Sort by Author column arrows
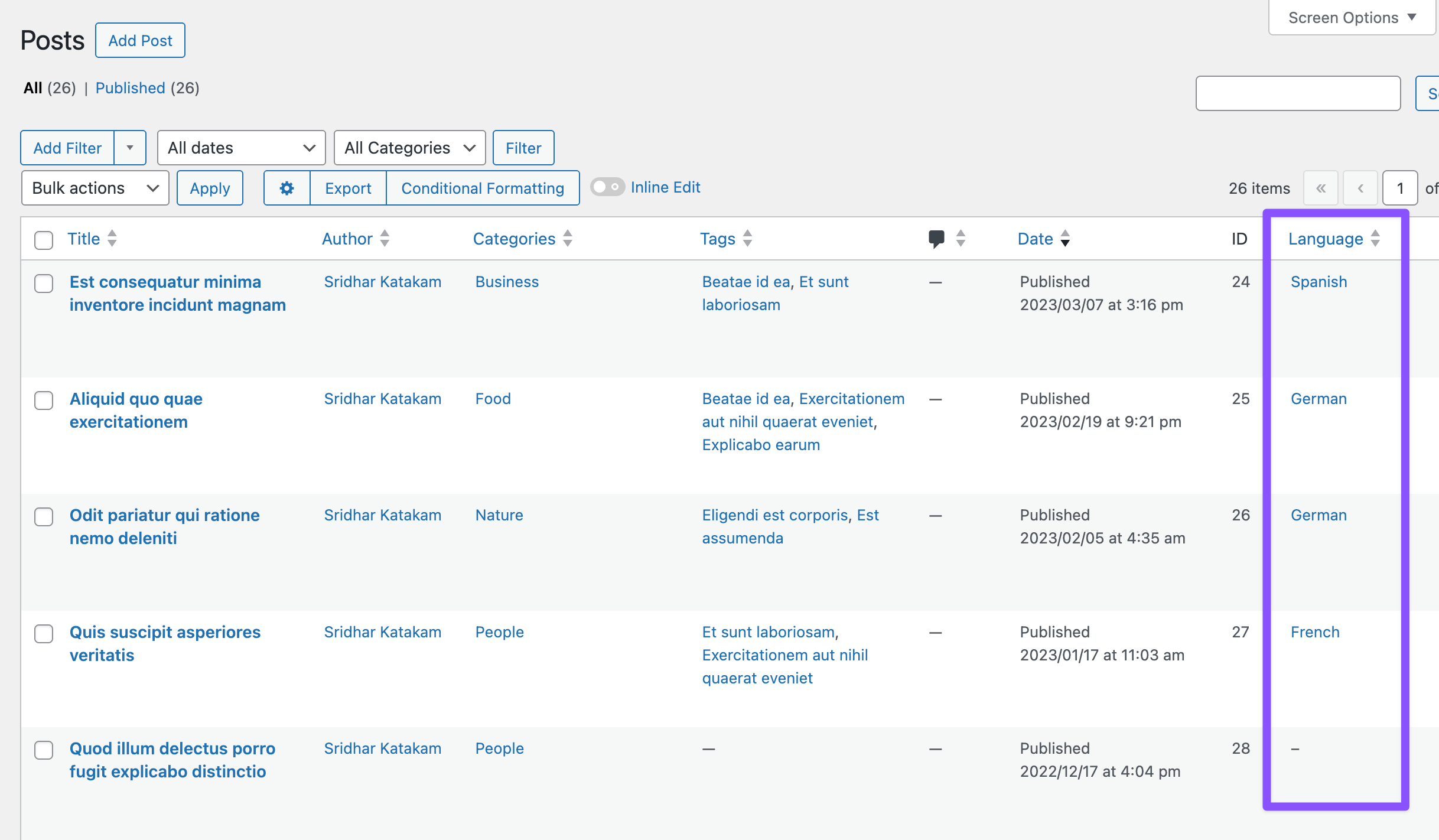Image resolution: width=1439 pixels, height=840 pixels. point(385,238)
